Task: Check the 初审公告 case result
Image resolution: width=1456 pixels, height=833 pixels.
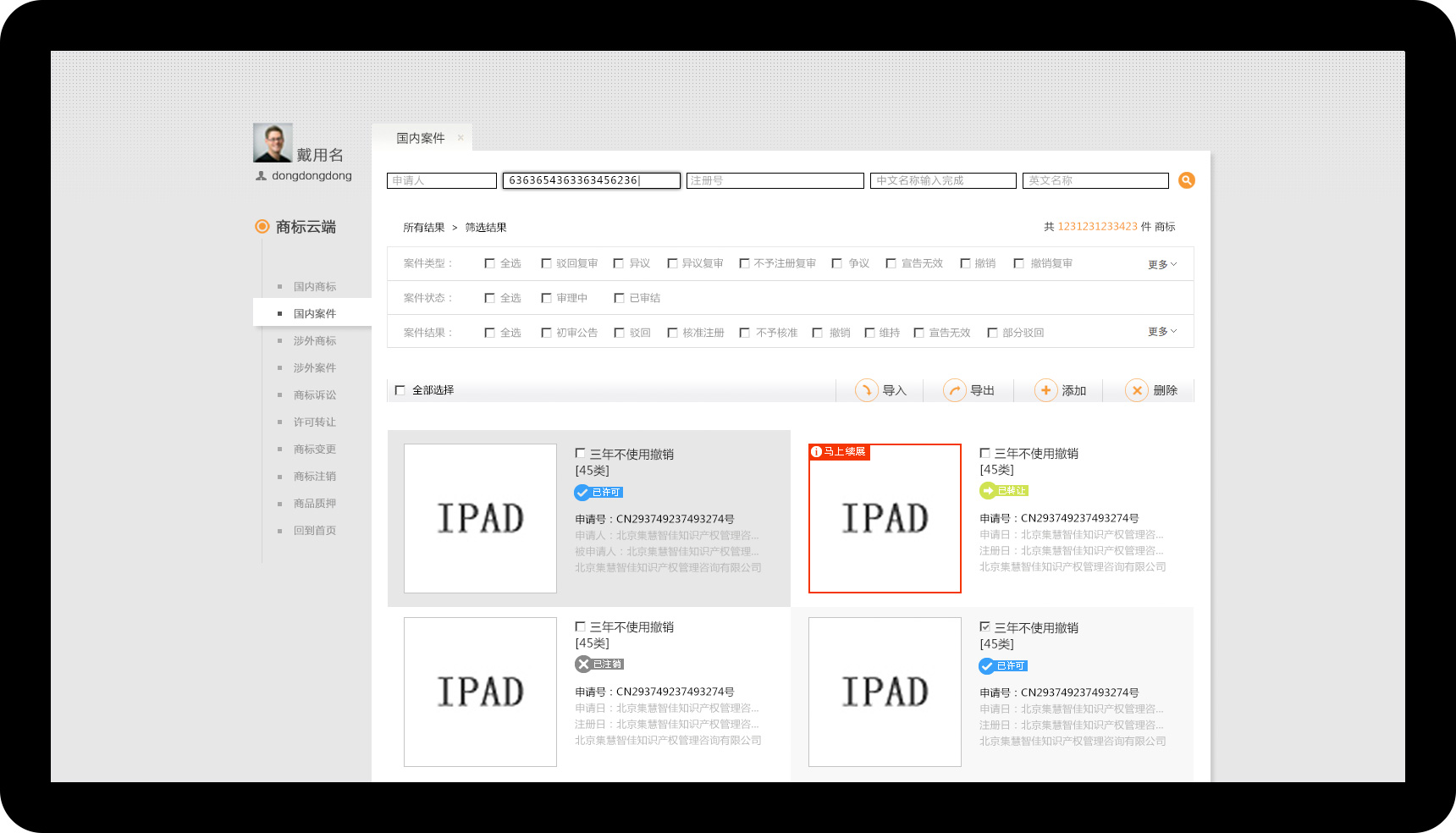Action: (x=546, y=333)
